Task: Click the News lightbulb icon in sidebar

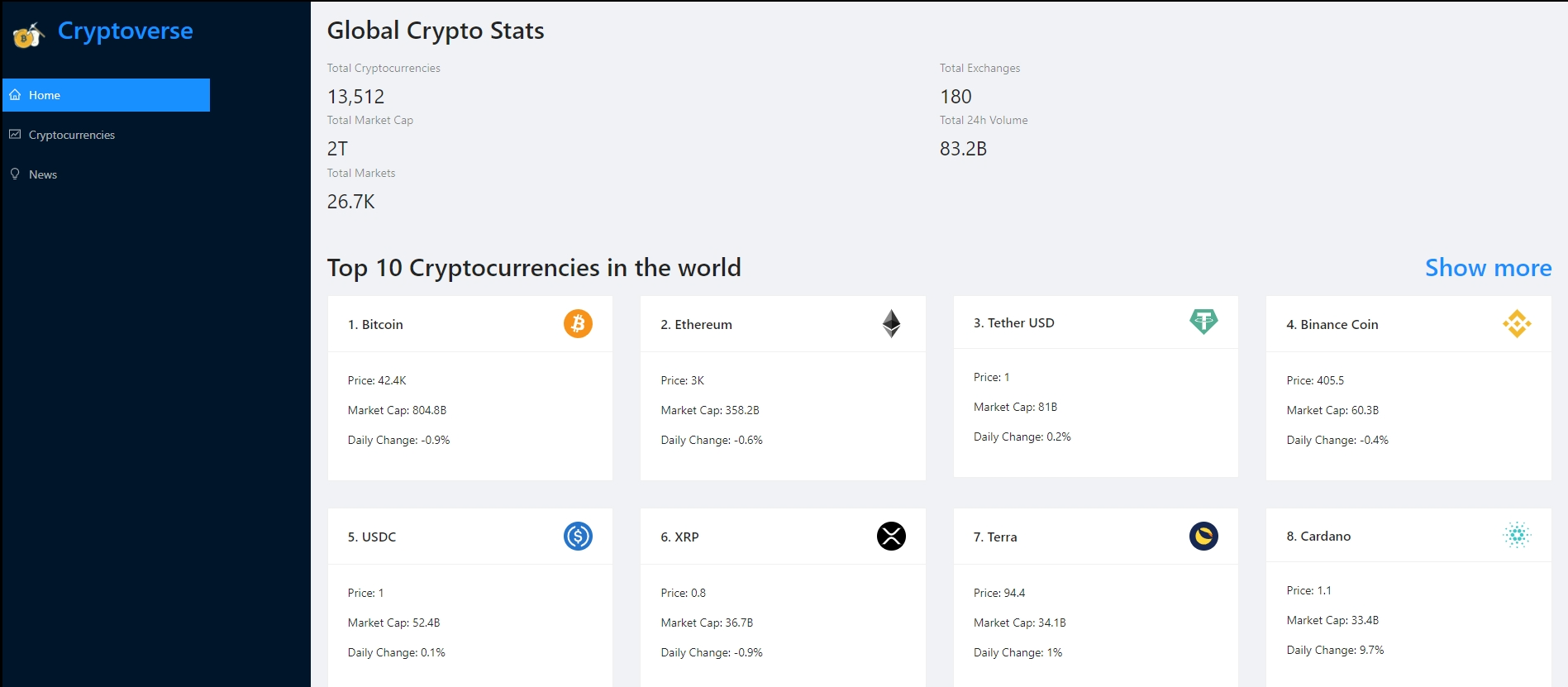Action: 15,174
